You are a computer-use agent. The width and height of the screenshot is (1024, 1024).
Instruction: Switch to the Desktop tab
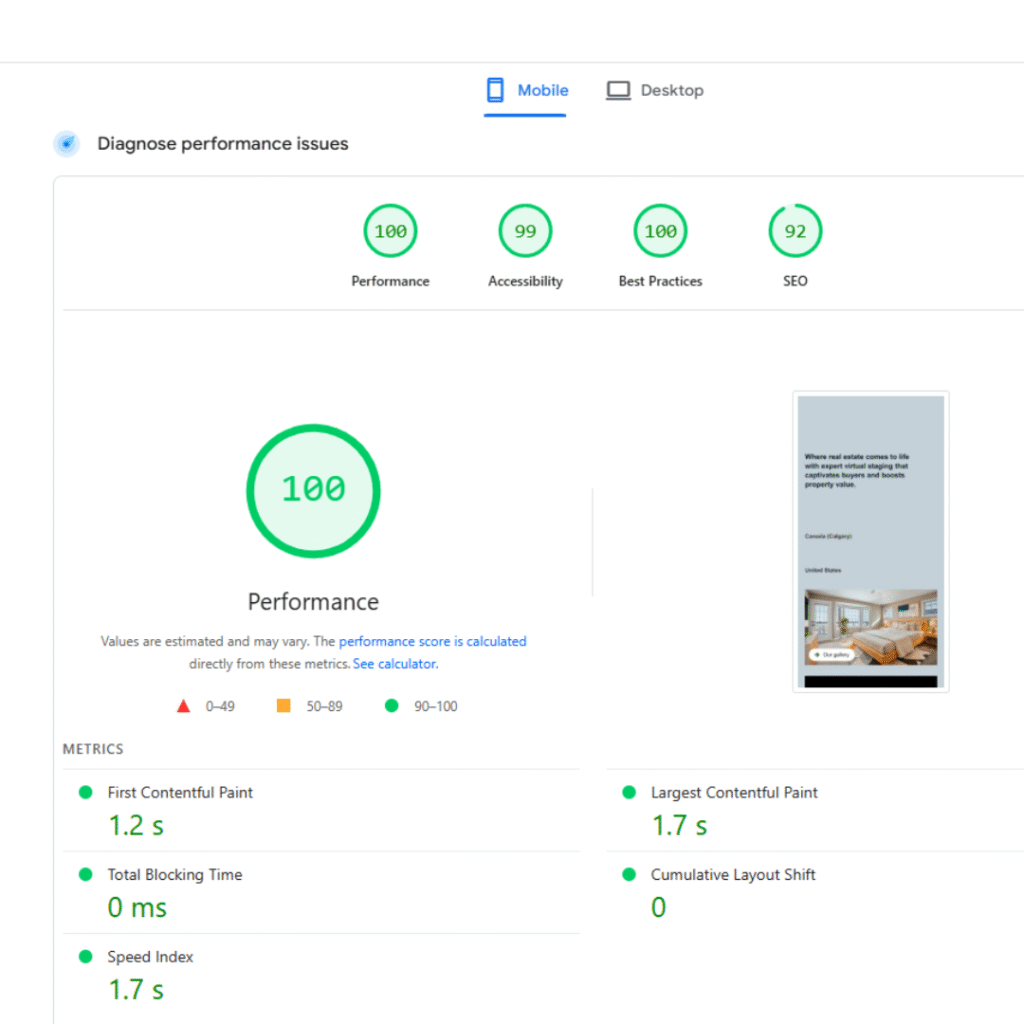[x=655, y=89]
